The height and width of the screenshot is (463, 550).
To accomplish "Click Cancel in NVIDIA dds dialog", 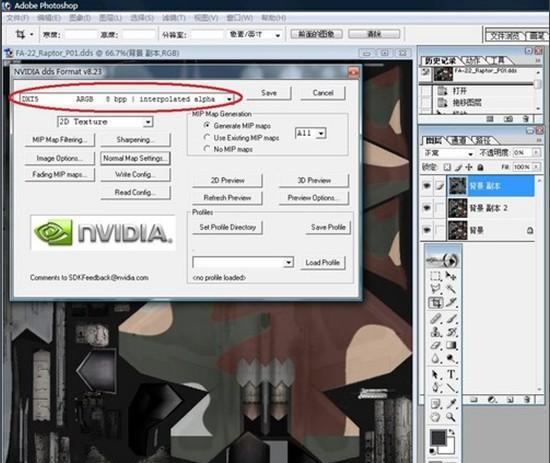I will coord(323,93).
